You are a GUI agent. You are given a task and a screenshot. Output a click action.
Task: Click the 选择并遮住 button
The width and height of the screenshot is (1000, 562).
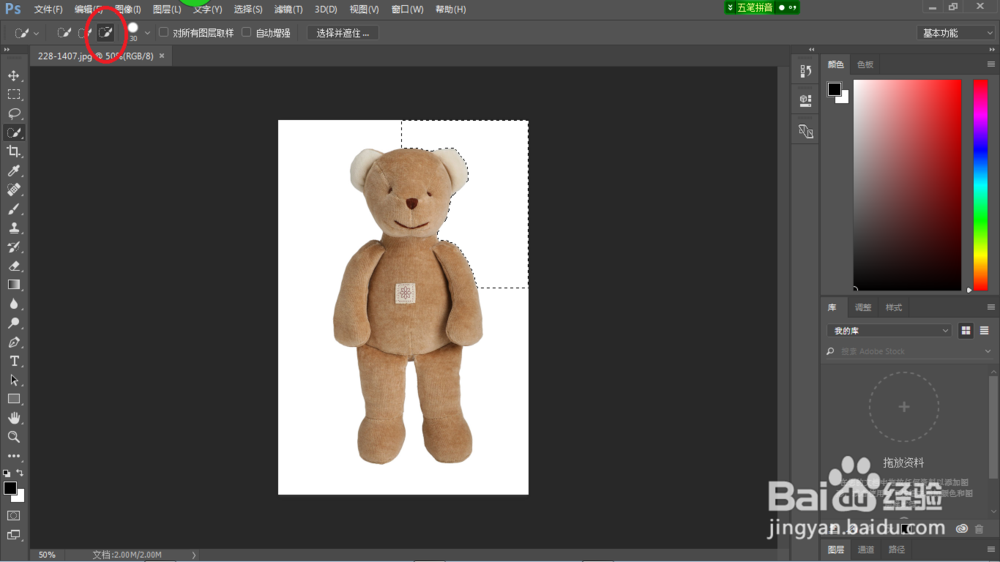[x=342, y=33]
